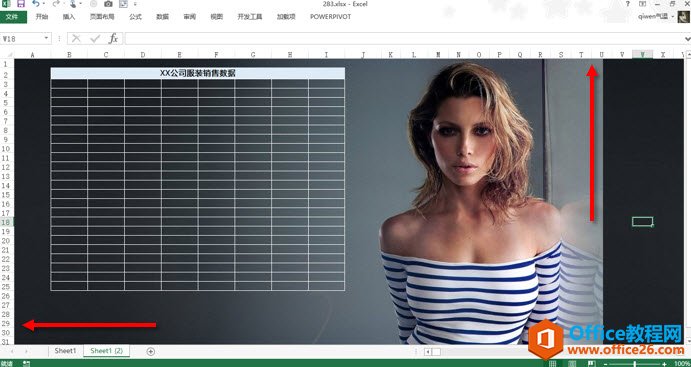Open the 文件 (File) tab
Image resolution: width=691 pixels, height=367 pixels.
pyautogui.click(x=13, y=17)
